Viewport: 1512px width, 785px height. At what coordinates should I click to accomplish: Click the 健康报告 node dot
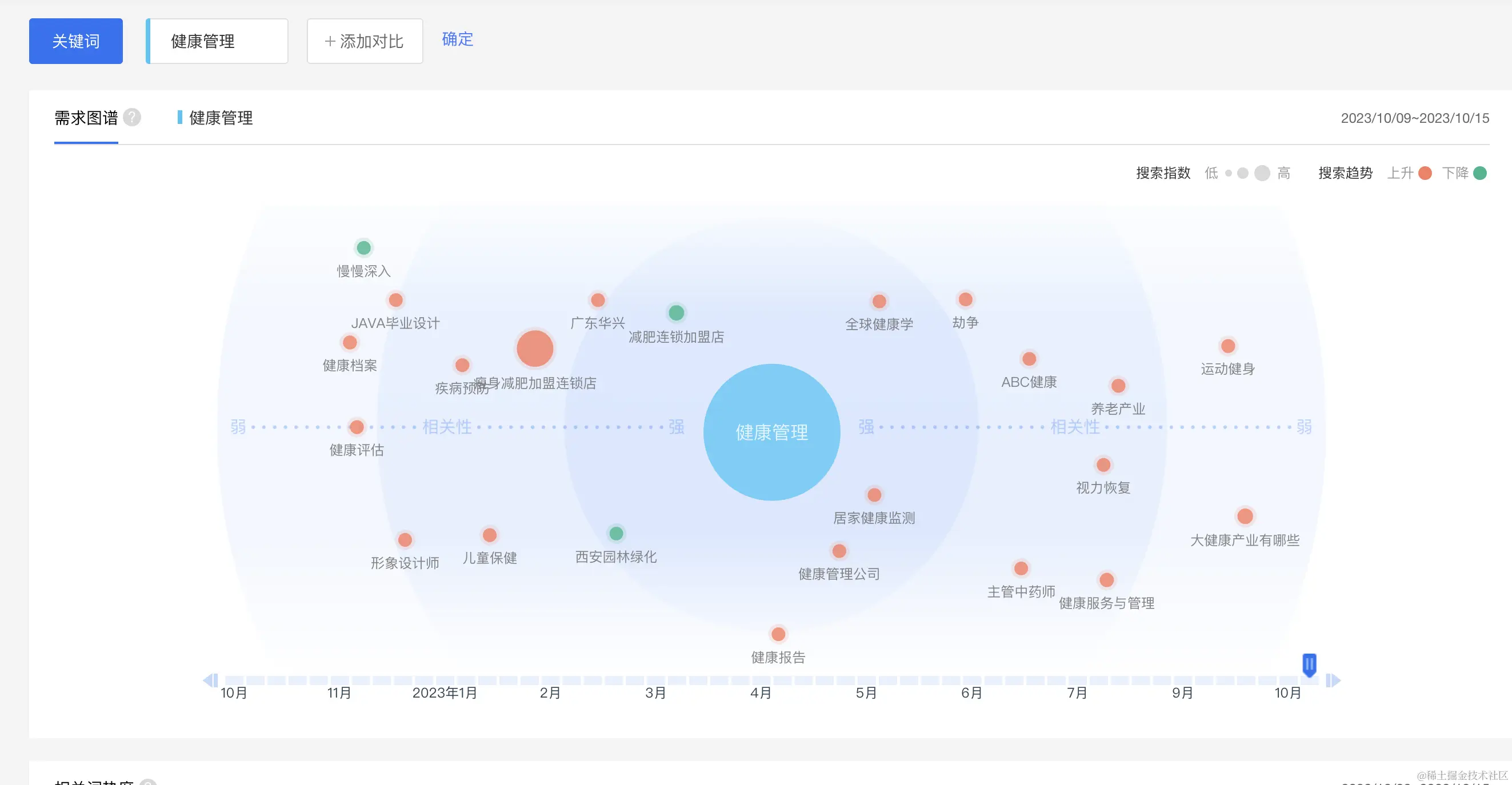[778, 634]
